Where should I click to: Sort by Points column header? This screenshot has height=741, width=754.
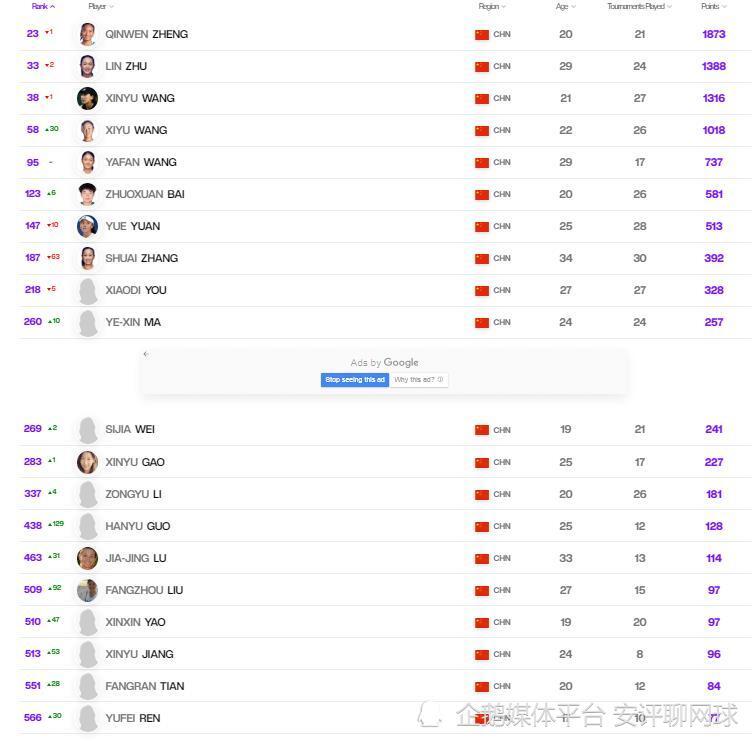click(x=713, y=6)
